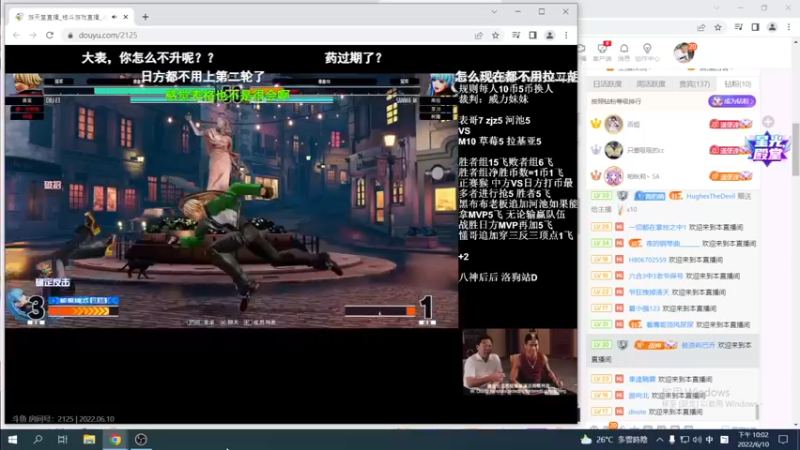
Task: Open media controls in the front Chrome window
Action: (x=516, y=35)
